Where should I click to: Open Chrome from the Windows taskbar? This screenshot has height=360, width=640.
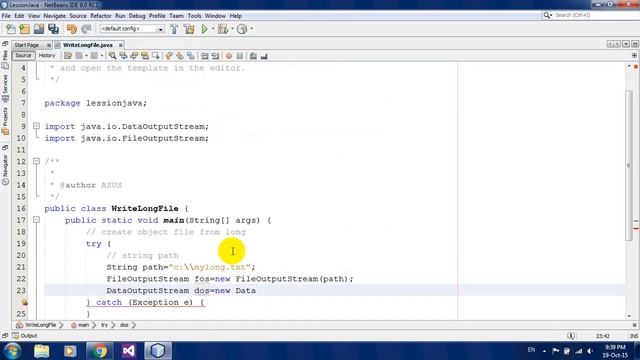pos(99,351)
